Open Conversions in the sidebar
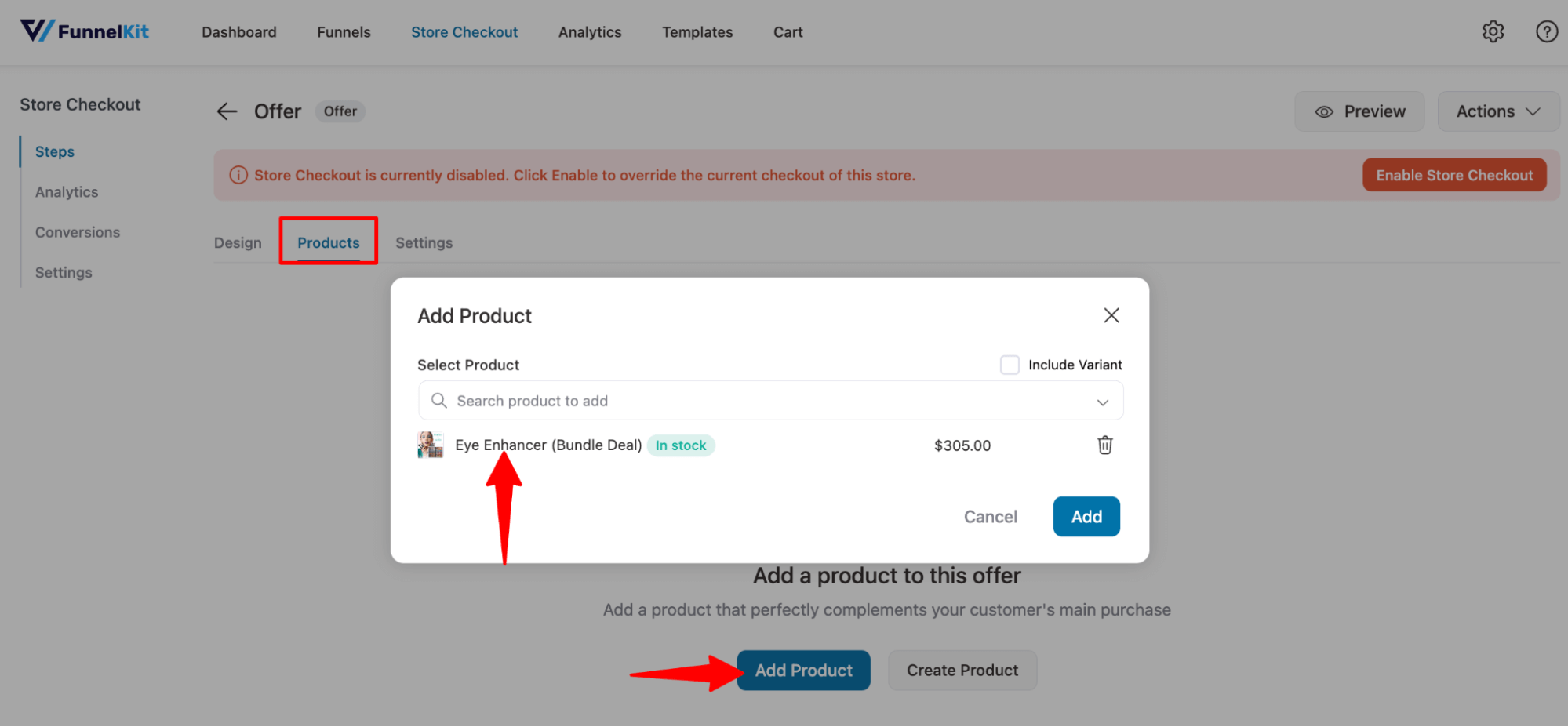 coord(78,232)
